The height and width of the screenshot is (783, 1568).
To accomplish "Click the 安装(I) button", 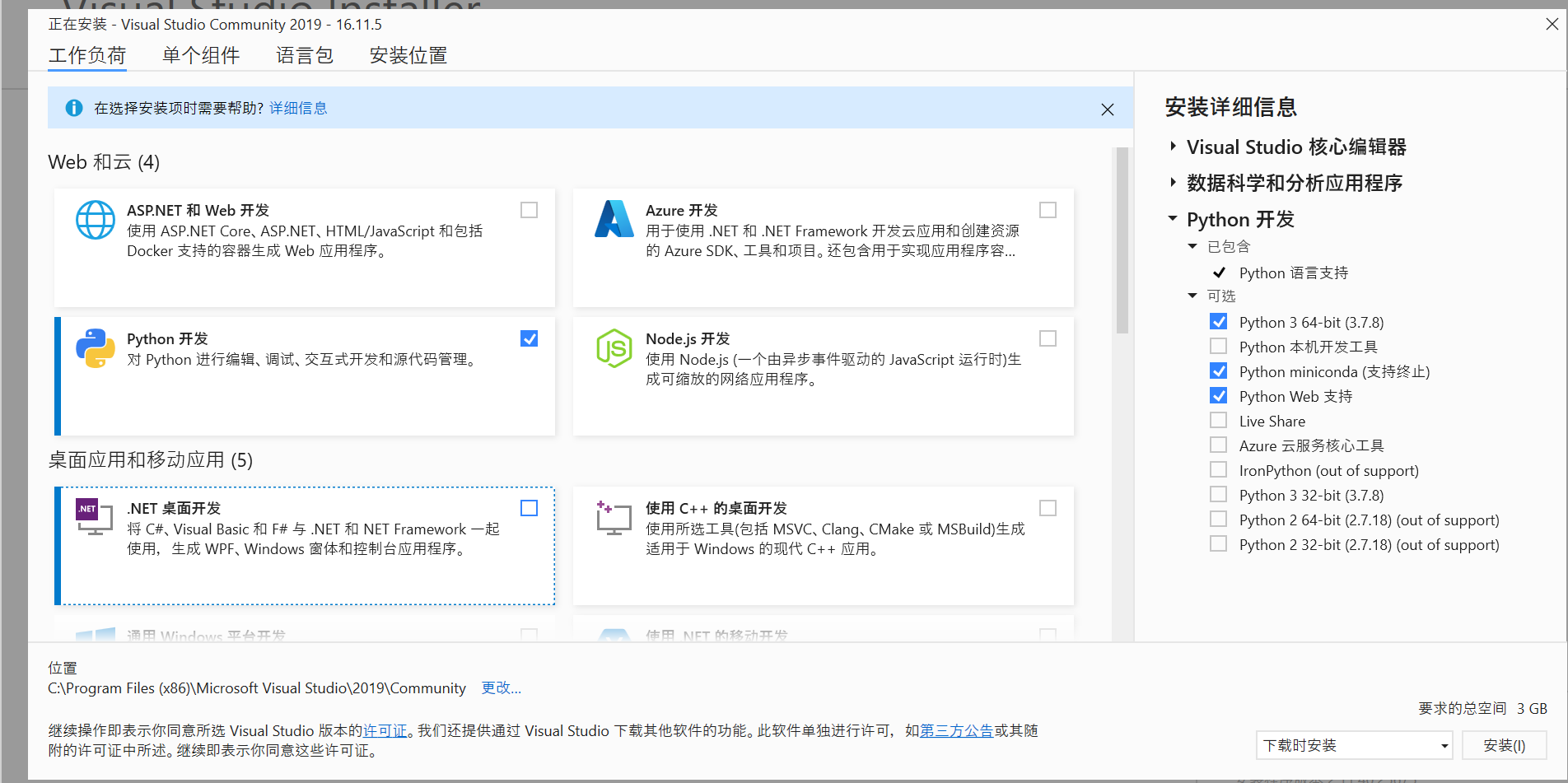I will coord(1505,744).
